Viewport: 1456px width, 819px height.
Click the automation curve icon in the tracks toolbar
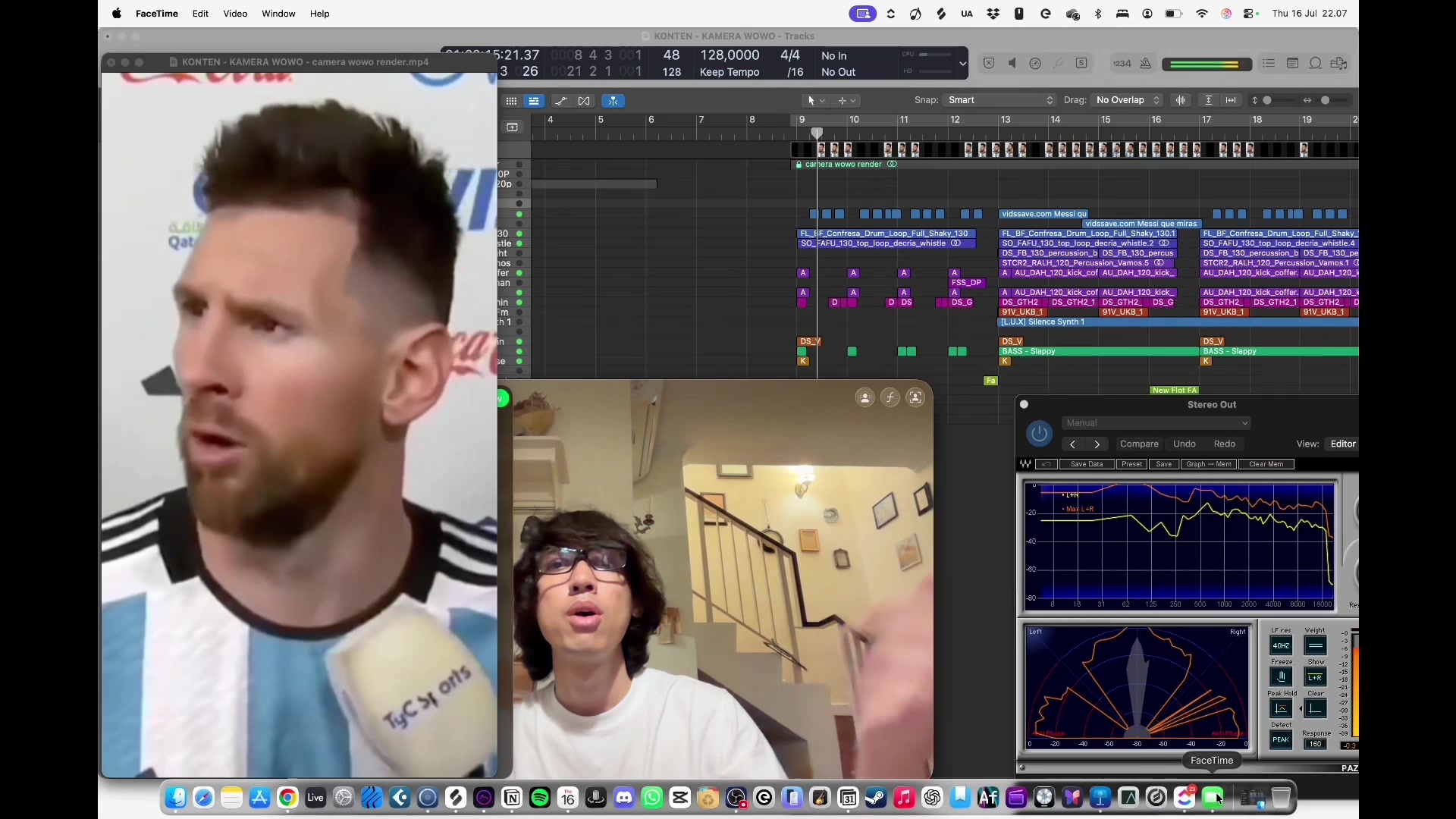[x=560, y=101]
